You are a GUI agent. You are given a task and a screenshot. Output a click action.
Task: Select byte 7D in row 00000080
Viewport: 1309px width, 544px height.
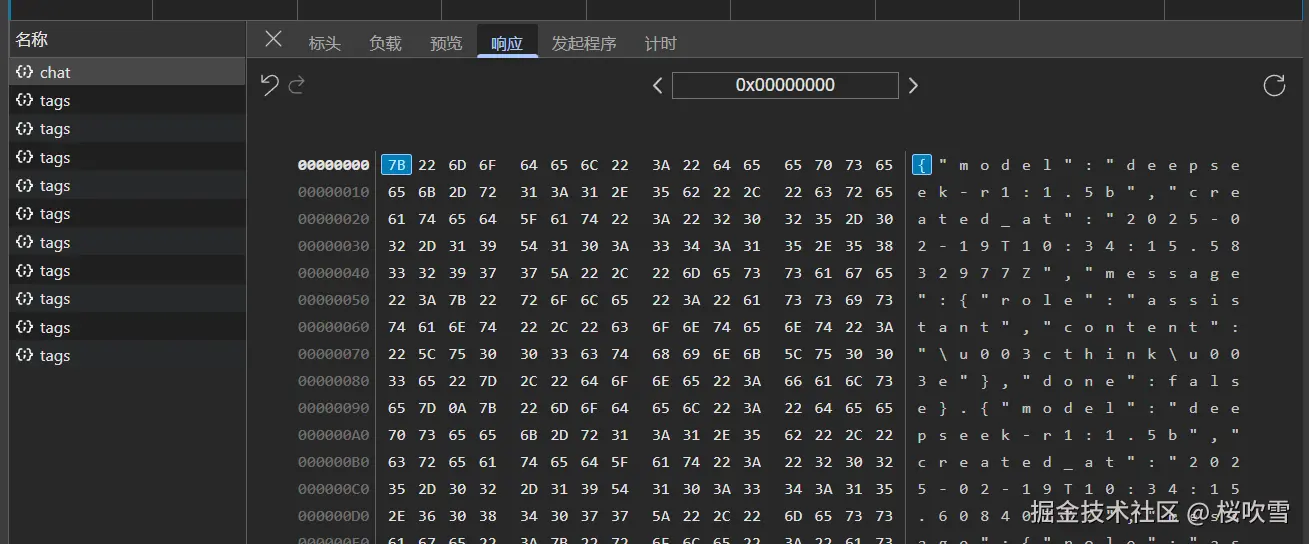tap(459, 381)
